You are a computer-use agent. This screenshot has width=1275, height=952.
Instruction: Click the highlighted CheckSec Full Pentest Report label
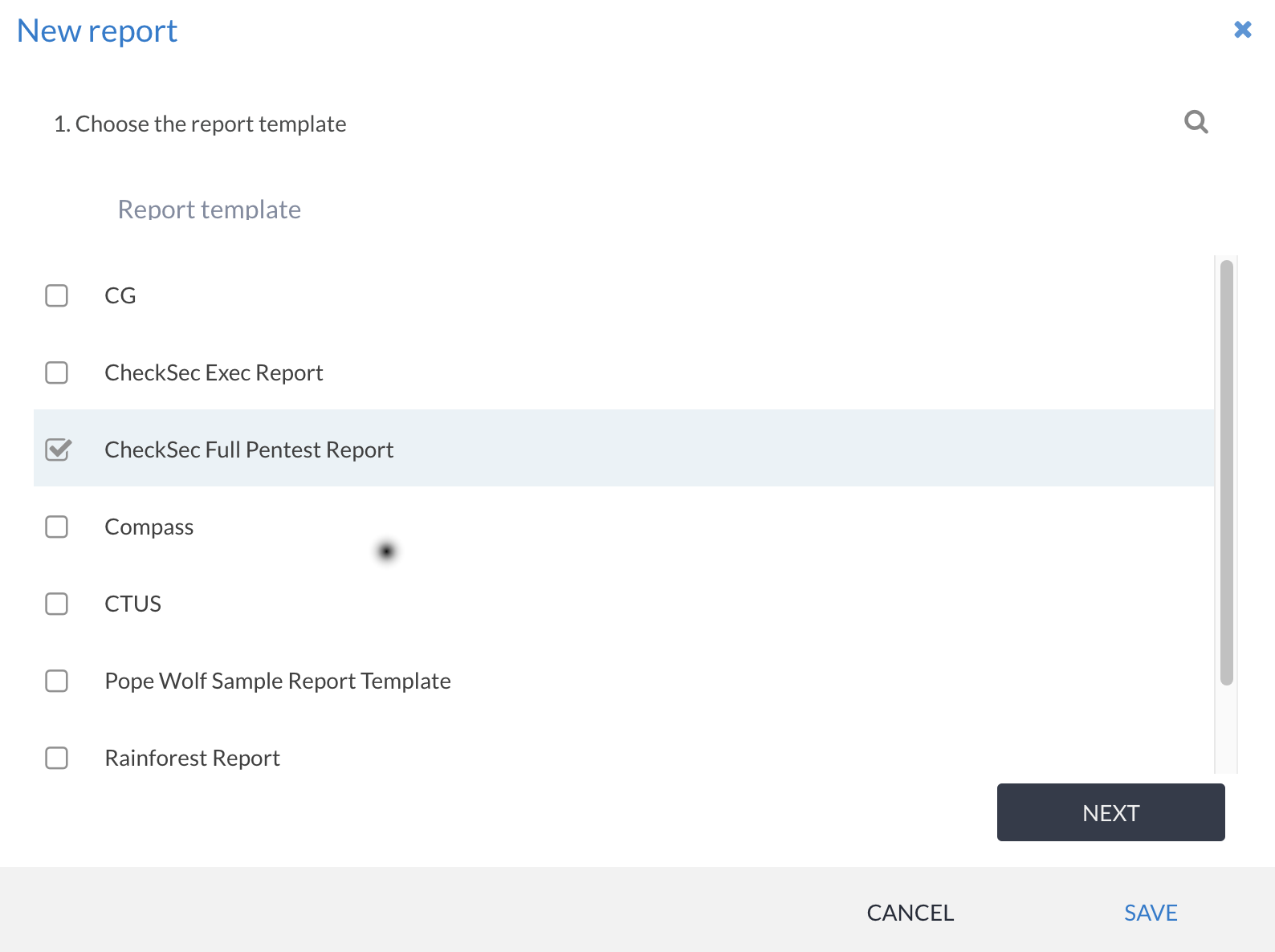pyautogui.click(x=249, y=450)
